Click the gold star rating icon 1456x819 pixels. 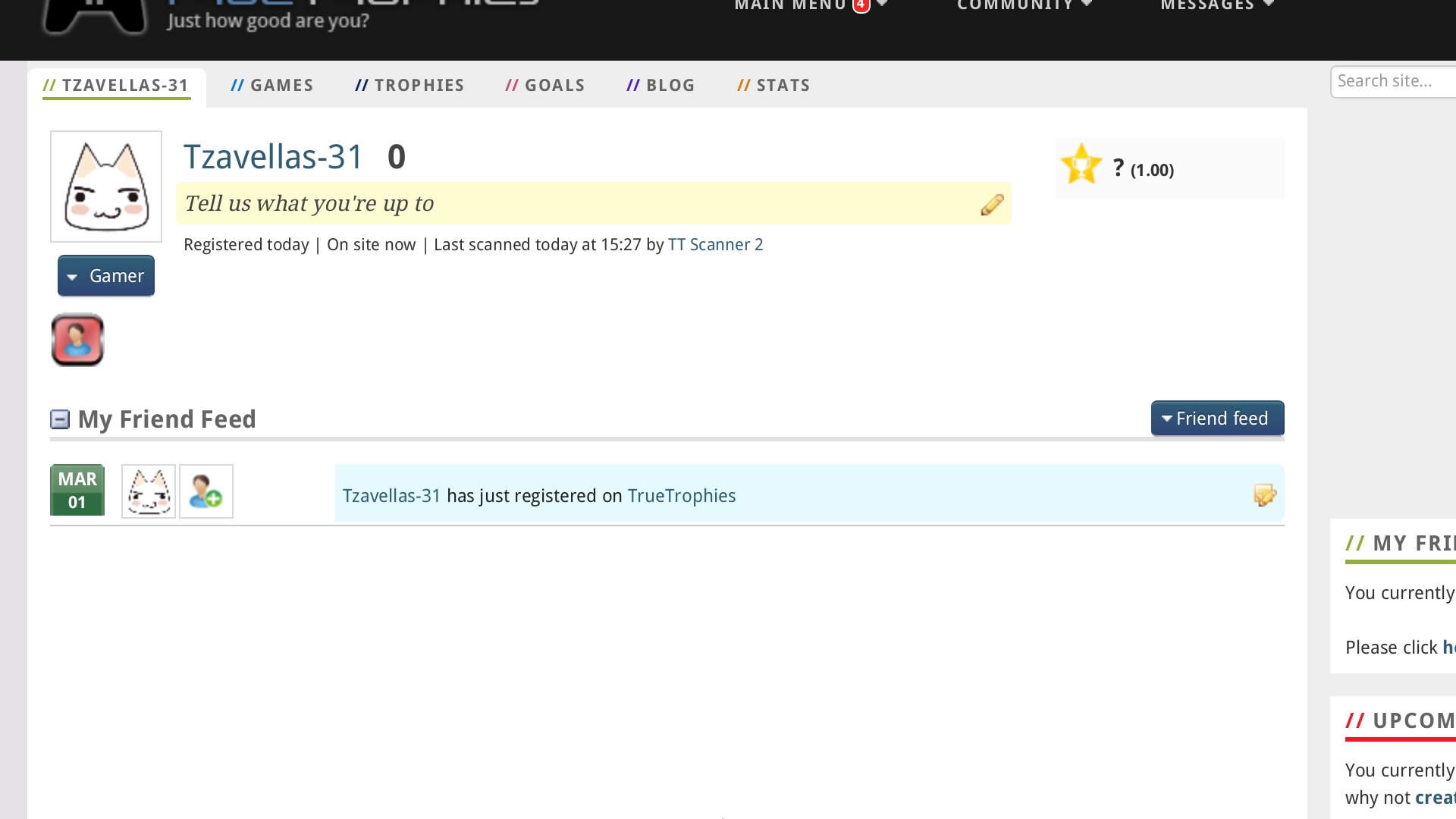(x=1081, y=164)
